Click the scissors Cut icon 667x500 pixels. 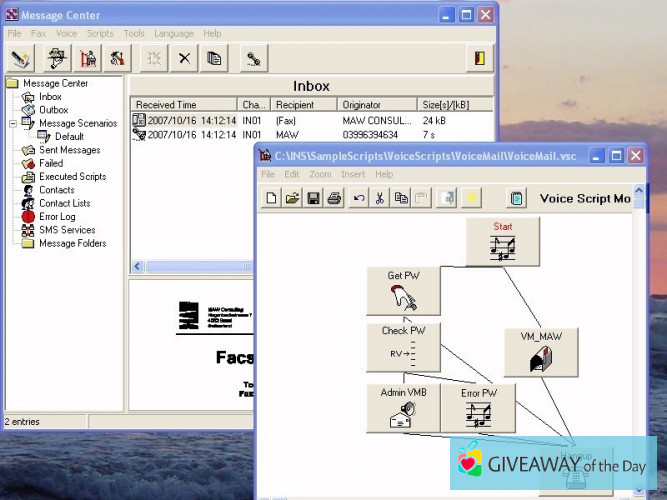coord(380,198)
